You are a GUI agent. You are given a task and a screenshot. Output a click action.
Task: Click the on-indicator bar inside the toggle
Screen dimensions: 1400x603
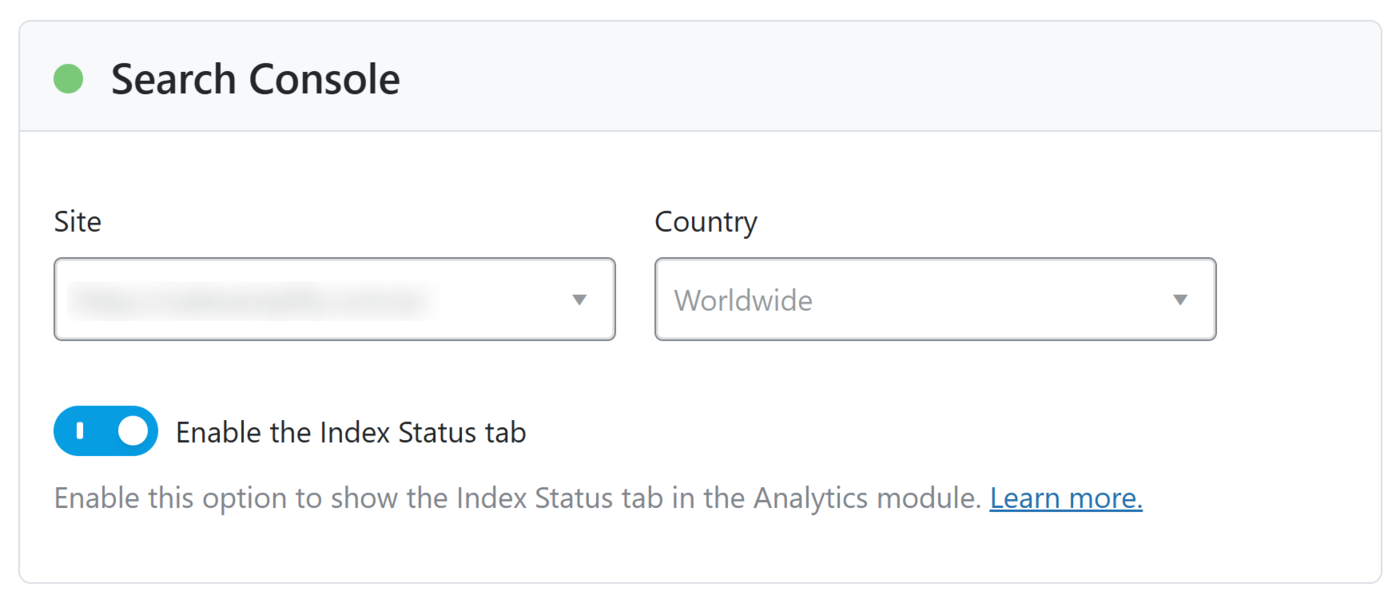[x=80, y=431]
